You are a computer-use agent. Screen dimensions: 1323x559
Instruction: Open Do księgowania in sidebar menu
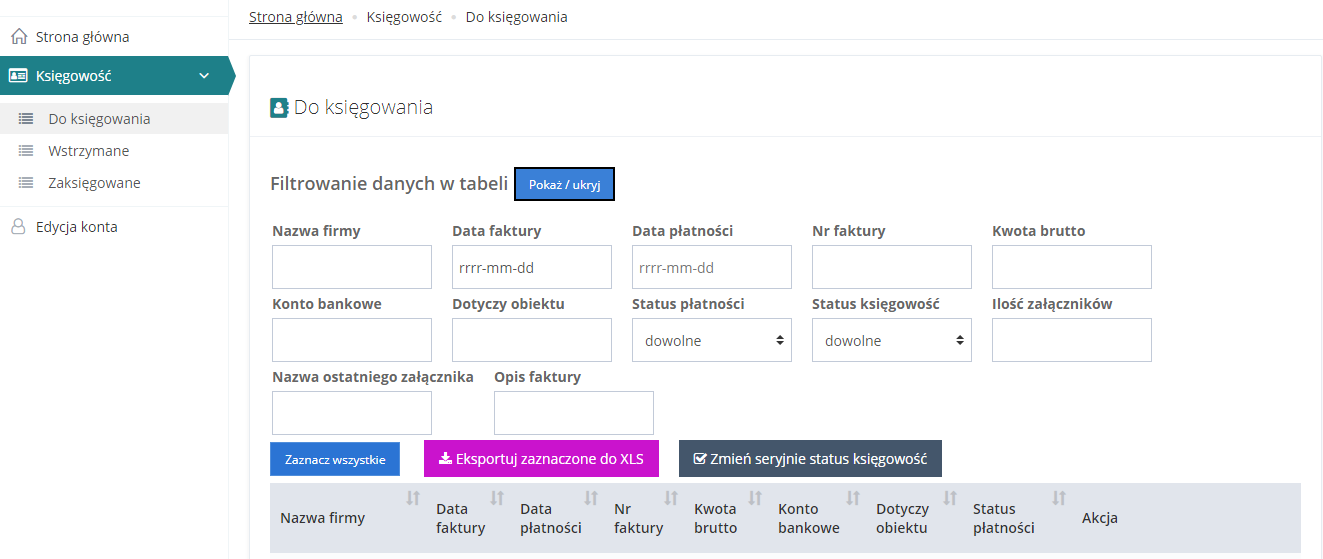point(99,119)
